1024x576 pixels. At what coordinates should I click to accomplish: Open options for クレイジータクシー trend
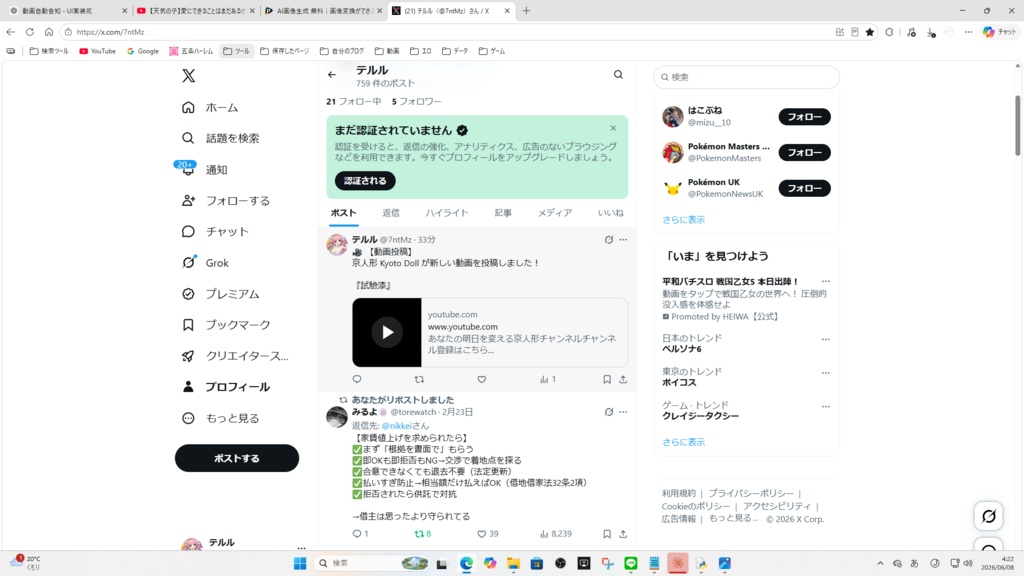click(825, 406)
